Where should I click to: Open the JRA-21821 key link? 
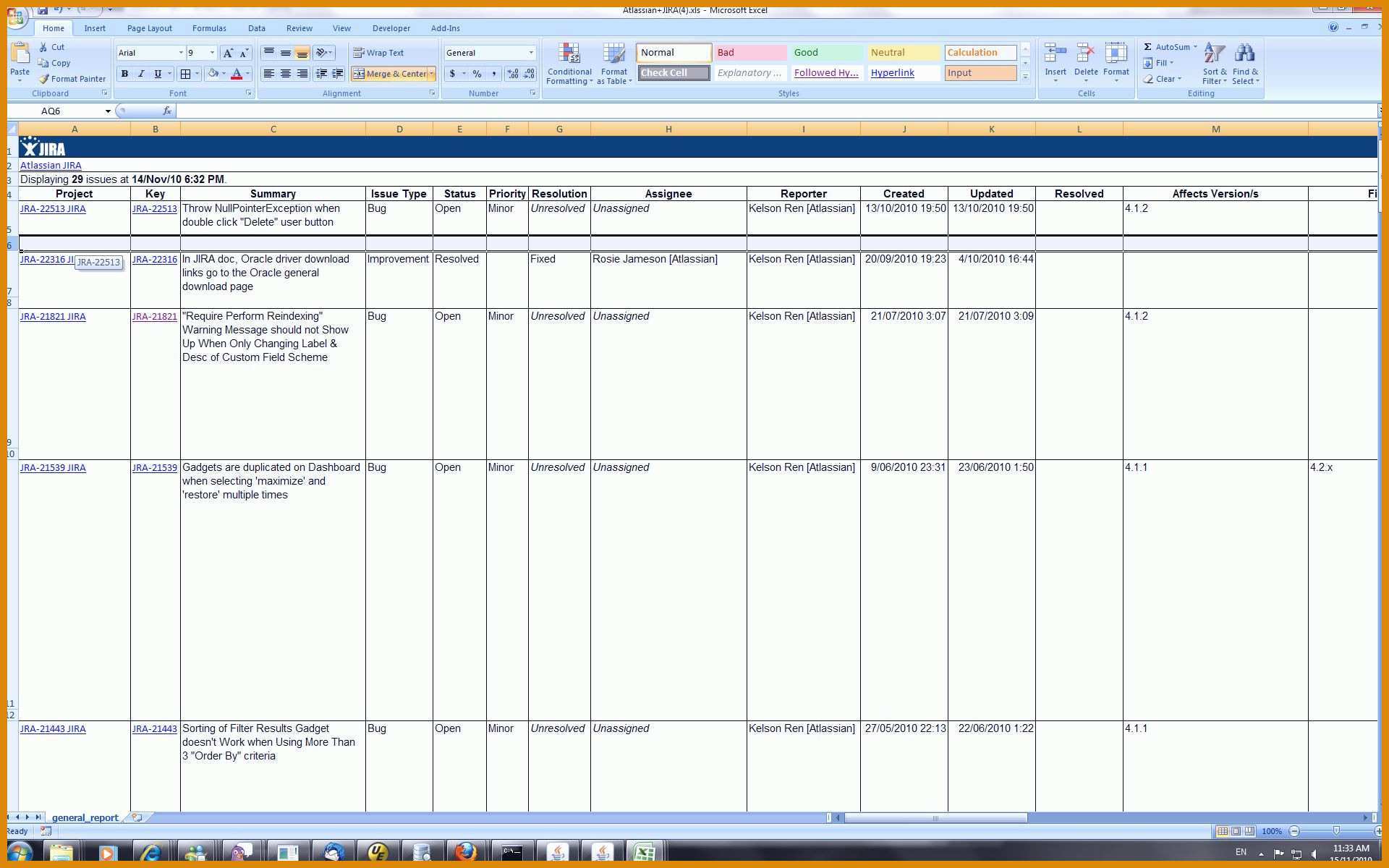click(154, 316)
